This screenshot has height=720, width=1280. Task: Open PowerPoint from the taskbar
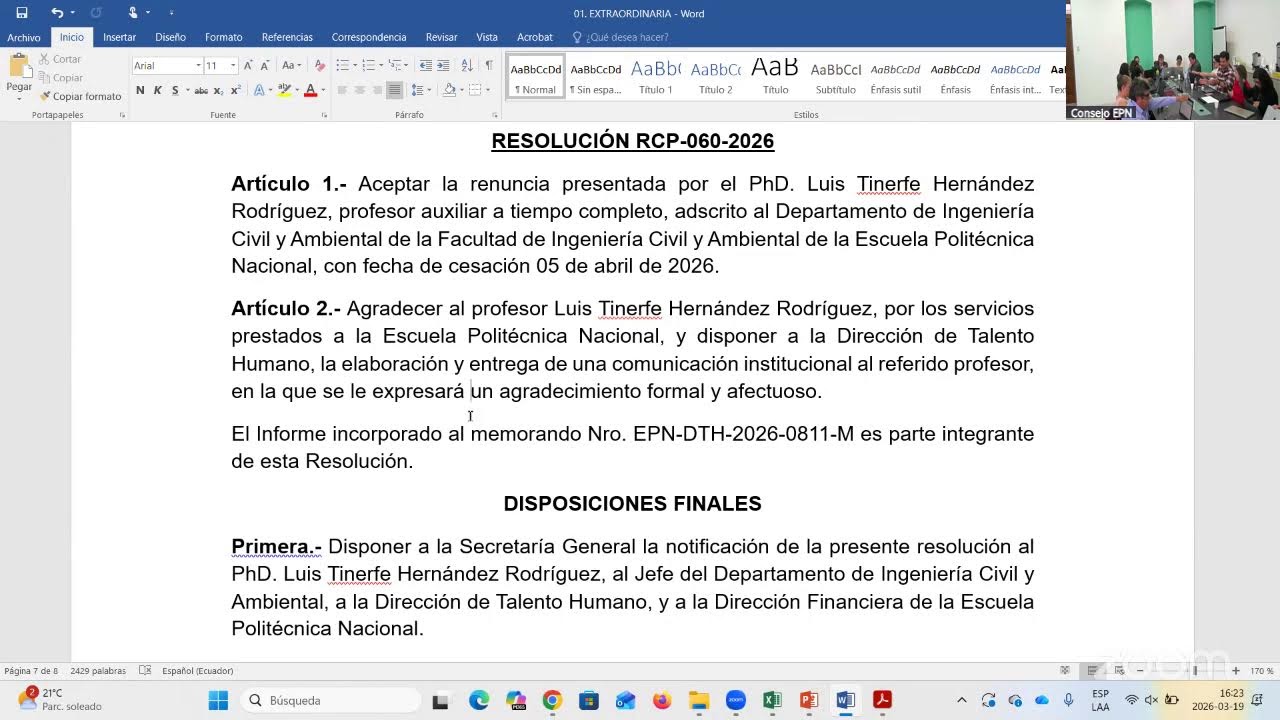809,700
